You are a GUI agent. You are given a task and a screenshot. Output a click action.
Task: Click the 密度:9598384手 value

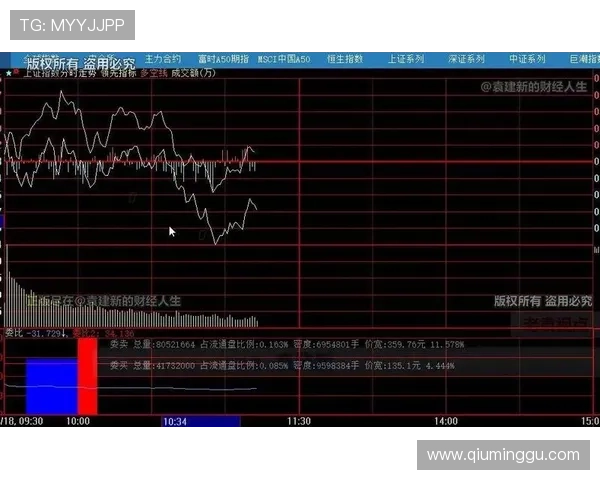tap(326, 366)
